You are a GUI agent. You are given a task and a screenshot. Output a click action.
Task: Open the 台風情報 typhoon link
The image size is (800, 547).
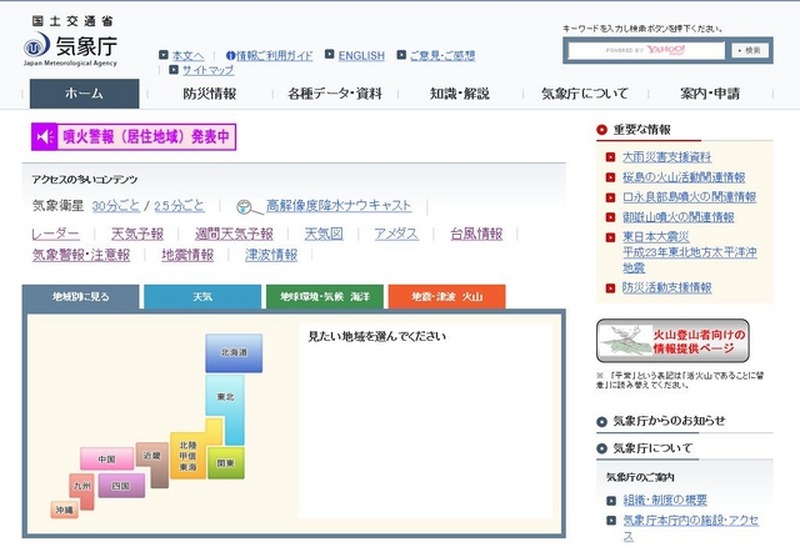(476, 234)
